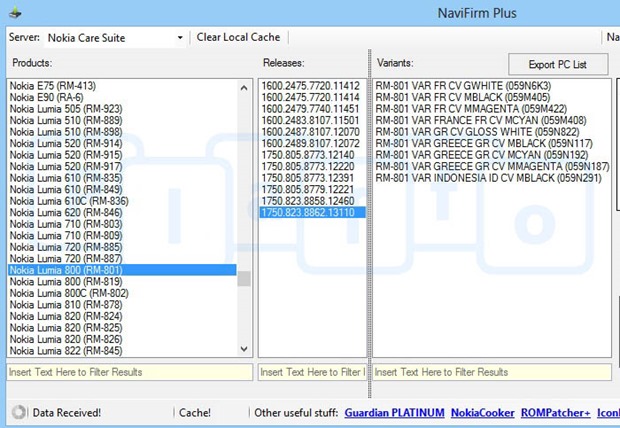Viewport: 620px width, 428px height.
Task: Click the Products list scroll down arrow
Action: [244, 349]
